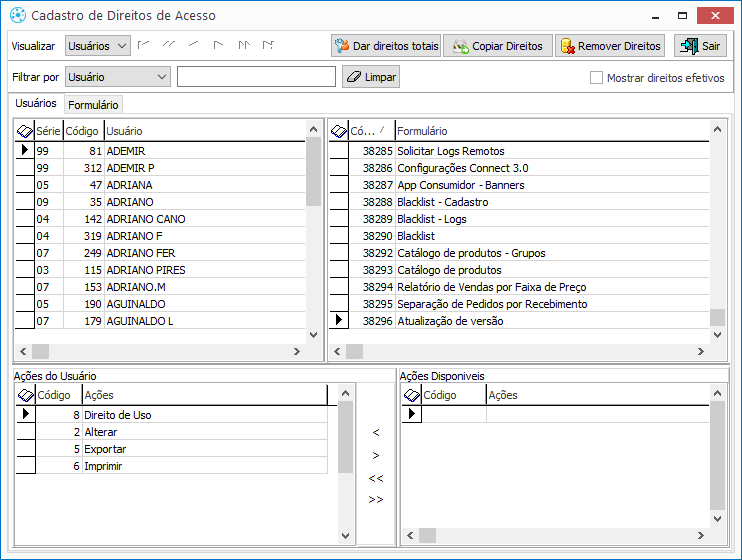Click horizontal scrollbar thumb under Ações Disponiveis
742x560 pixels.
point(427,535)
